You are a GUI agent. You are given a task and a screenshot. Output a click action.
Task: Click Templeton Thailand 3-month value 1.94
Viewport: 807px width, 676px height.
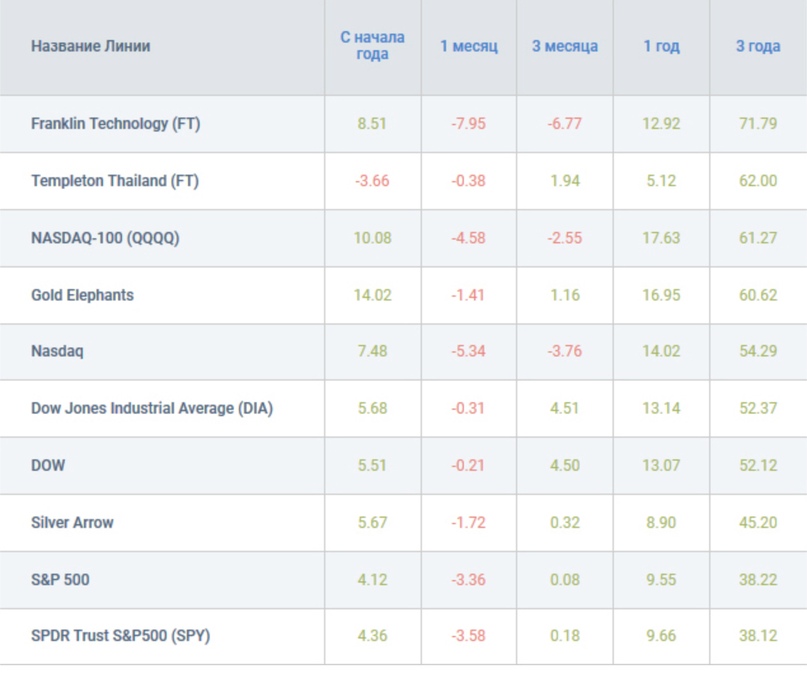click(565, 181)
